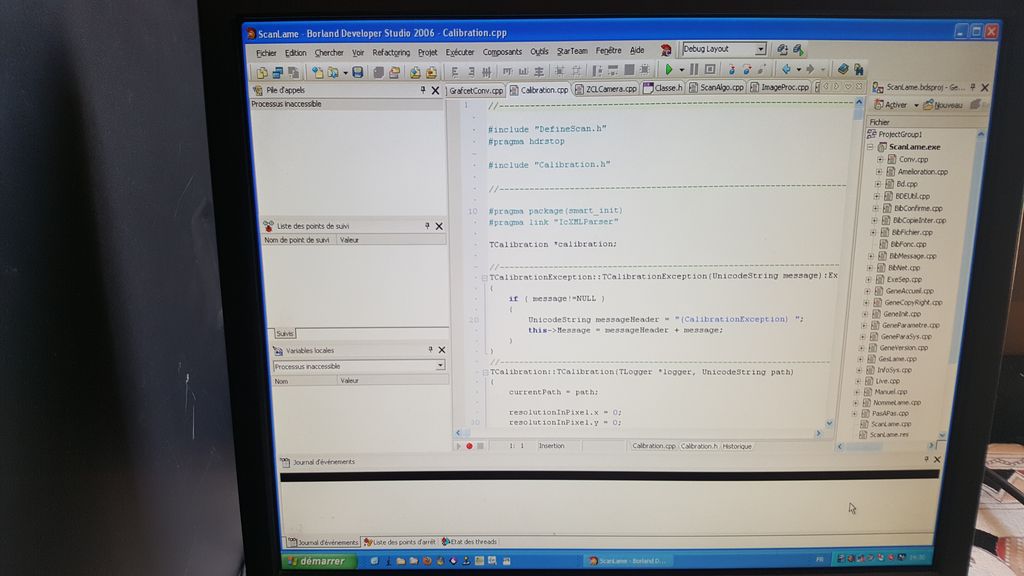Viewport: 1024px width, 576px height.
Task: Switch to the Classe.h editor tab
Action: pyautogui.click(x=663, y=88)
